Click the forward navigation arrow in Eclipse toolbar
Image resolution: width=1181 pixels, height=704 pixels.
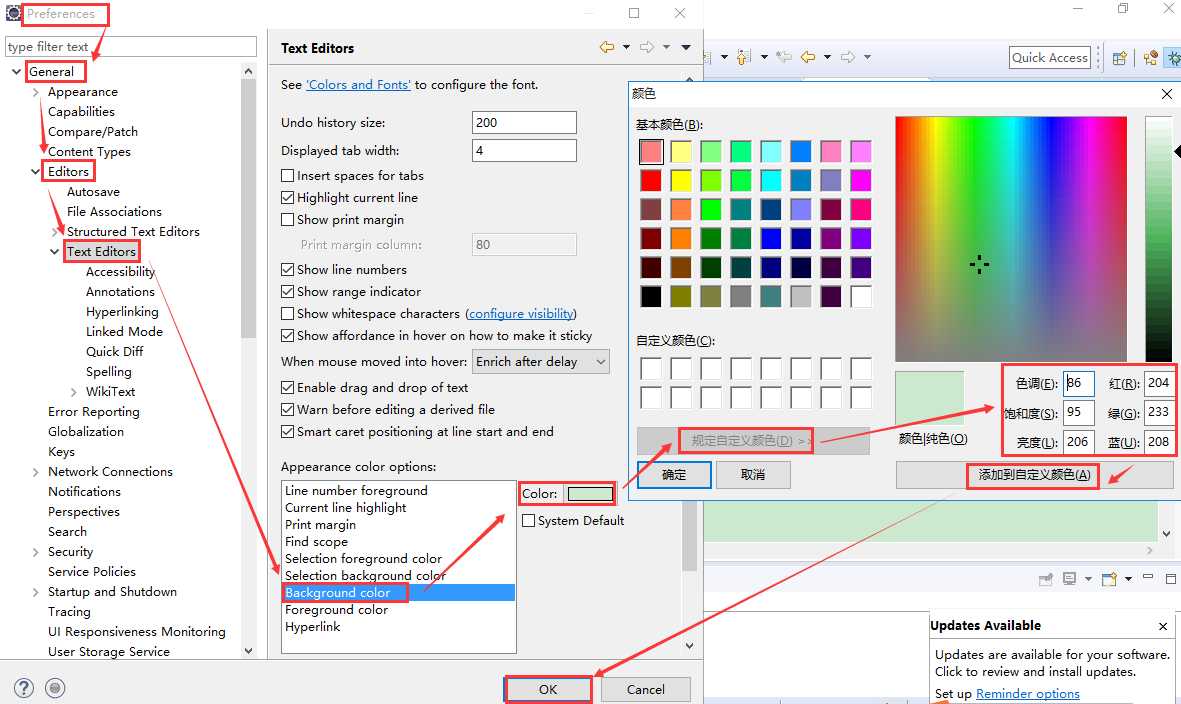click(x=848, y=57)
